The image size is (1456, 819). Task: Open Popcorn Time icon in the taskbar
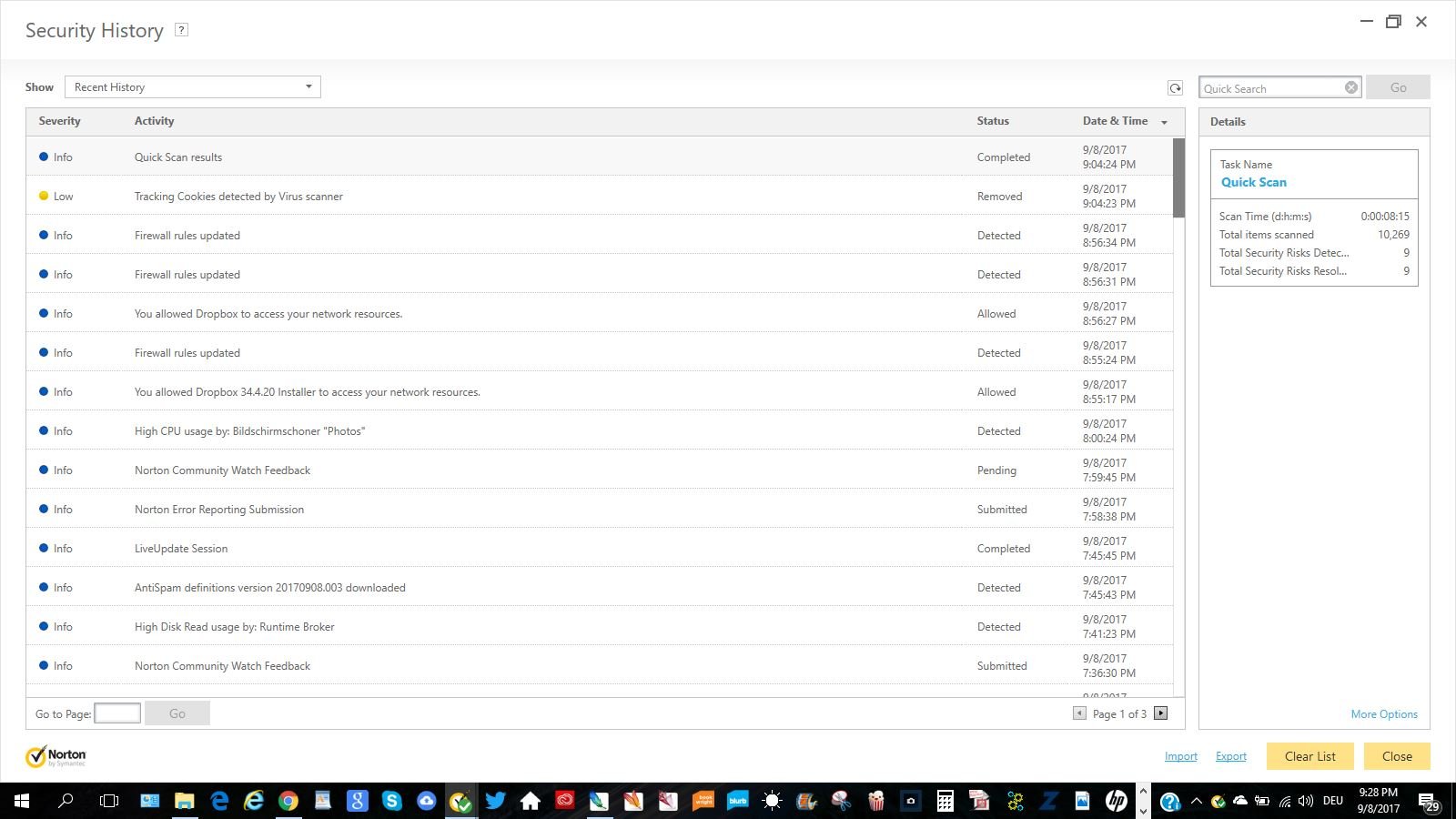876,801
